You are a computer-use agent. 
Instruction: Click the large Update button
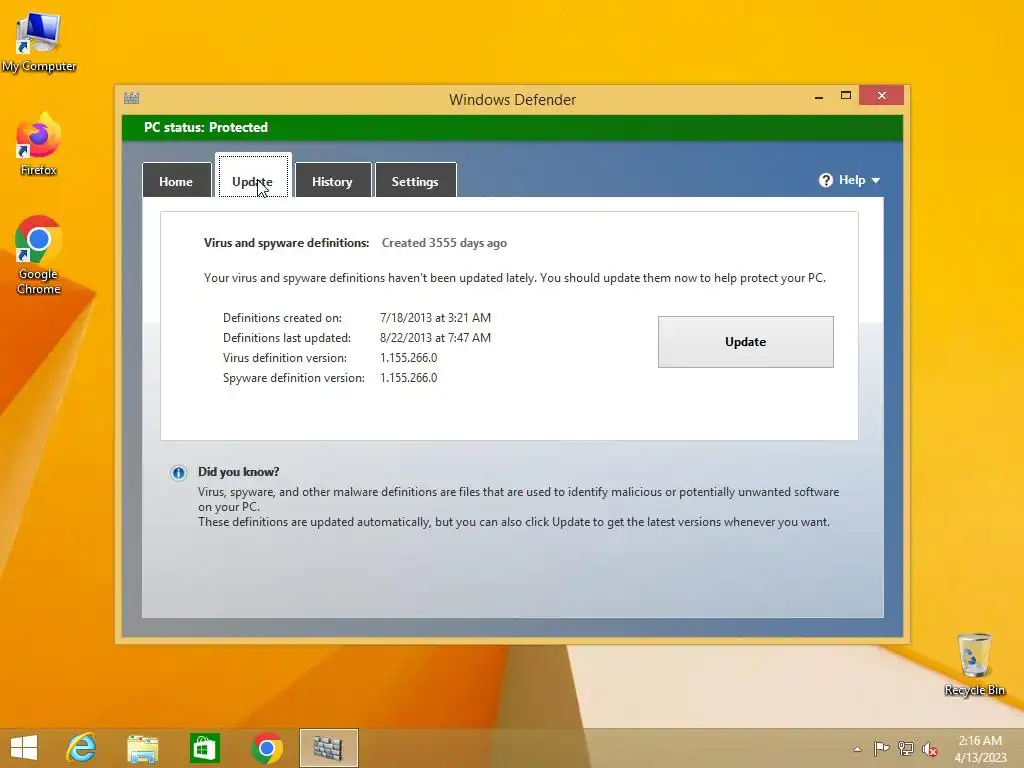(x=745, y=342)
